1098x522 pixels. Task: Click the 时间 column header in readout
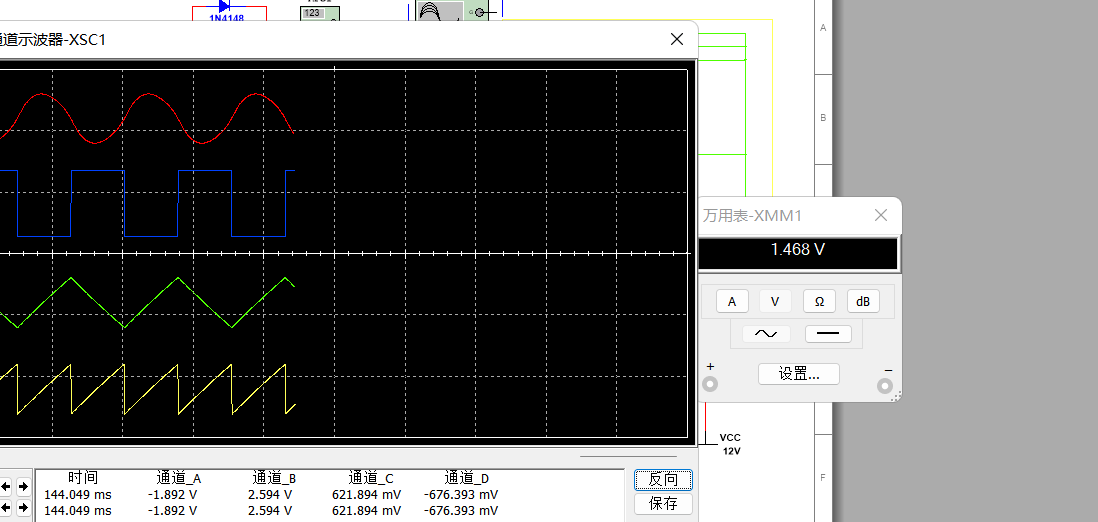[x=83, y=479]
